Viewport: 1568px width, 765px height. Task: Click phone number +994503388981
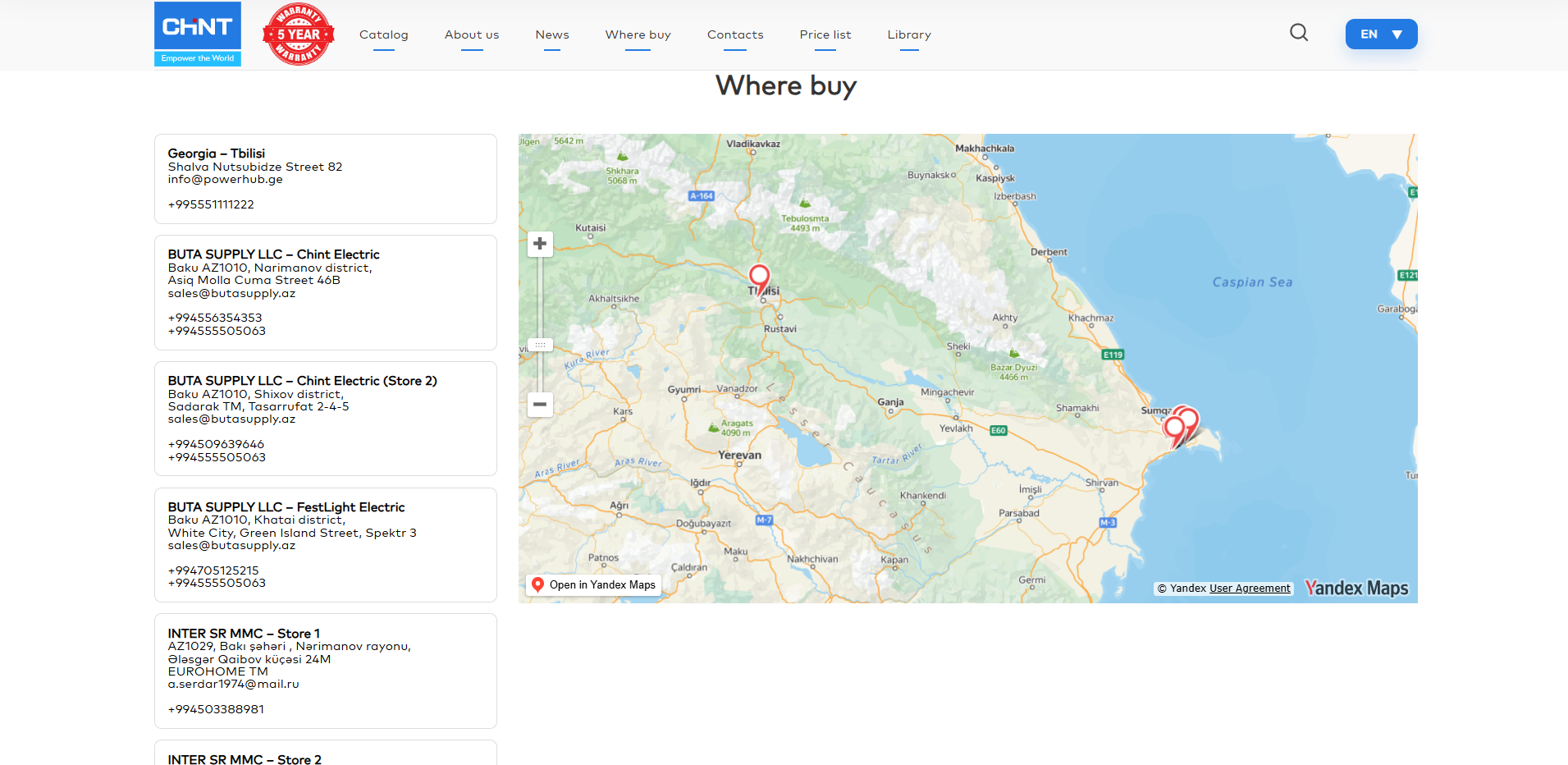pyautogui.click(x=216, y=709)
